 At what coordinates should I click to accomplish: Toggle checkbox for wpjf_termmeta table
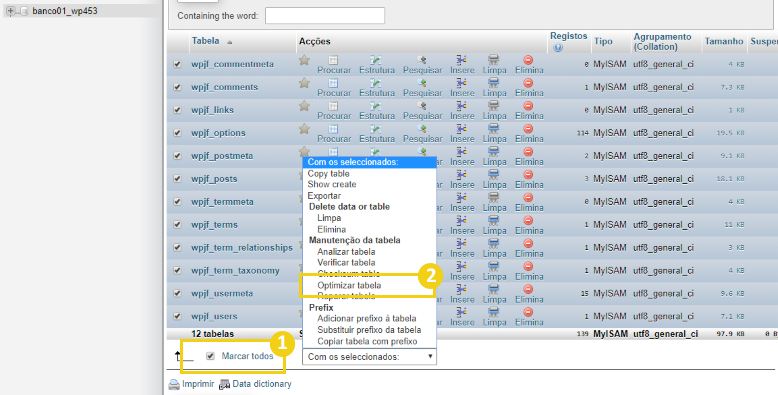(178, 202)
